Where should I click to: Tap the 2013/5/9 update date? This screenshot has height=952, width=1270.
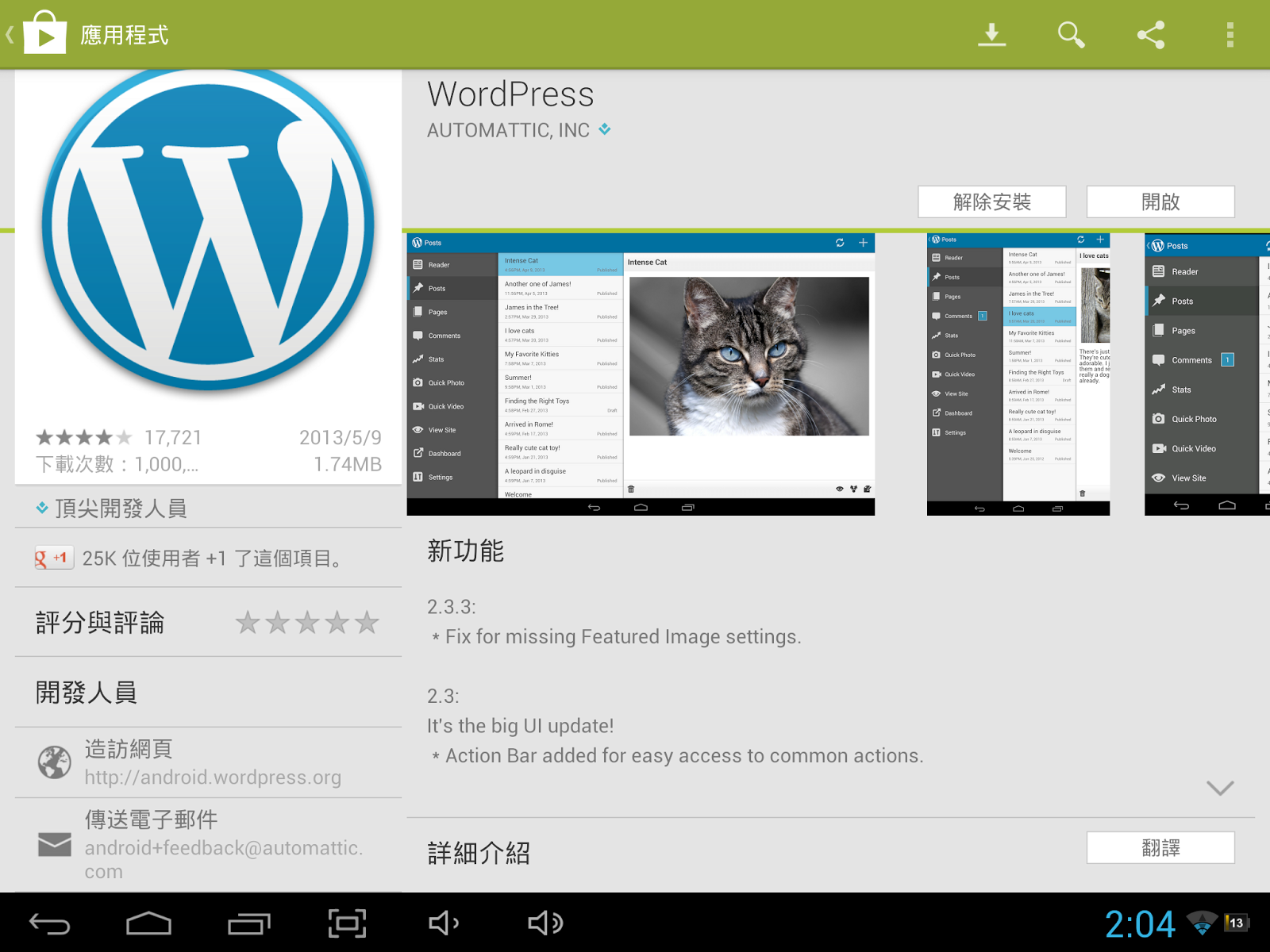[340, 437]
